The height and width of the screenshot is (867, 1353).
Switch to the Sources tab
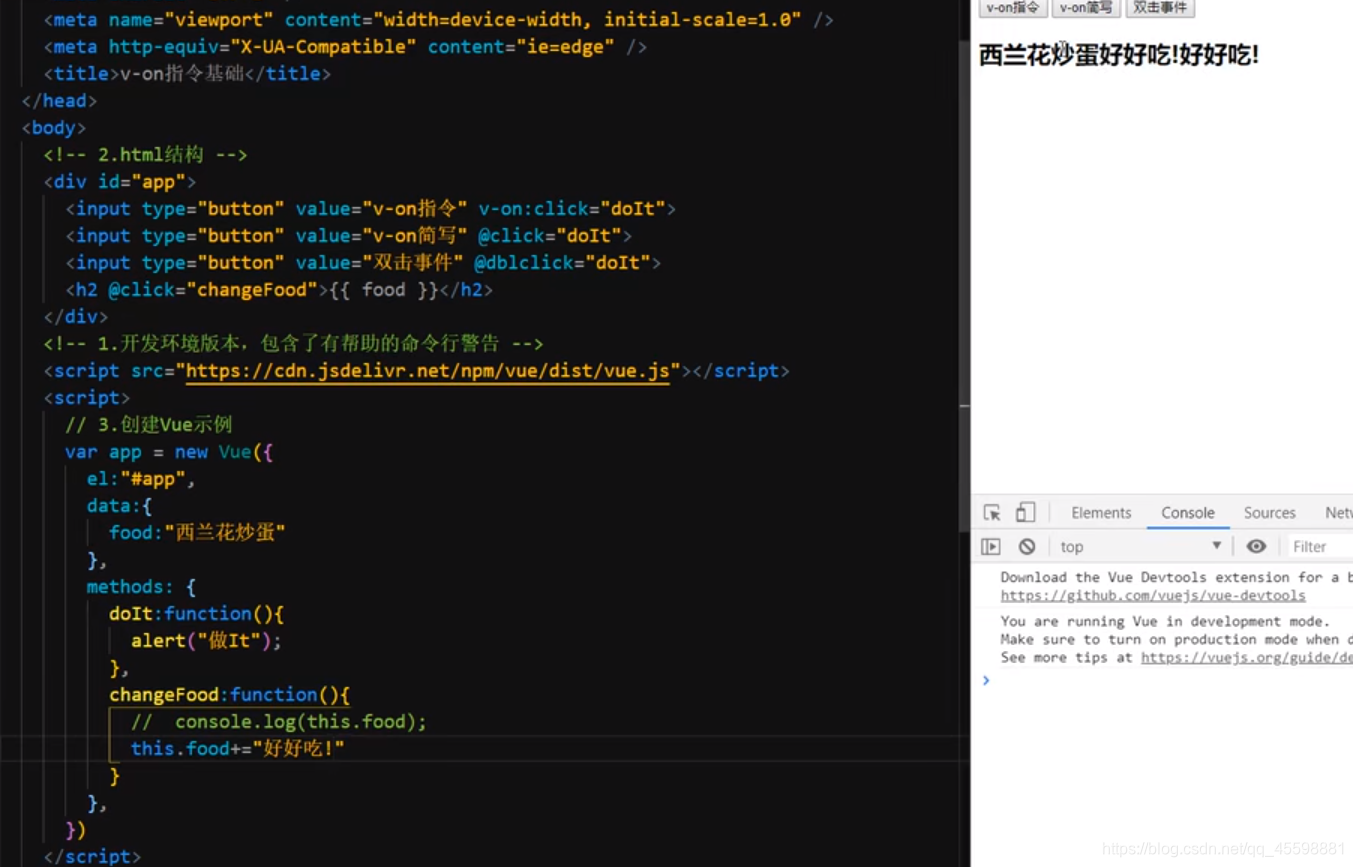[1269, 513]
